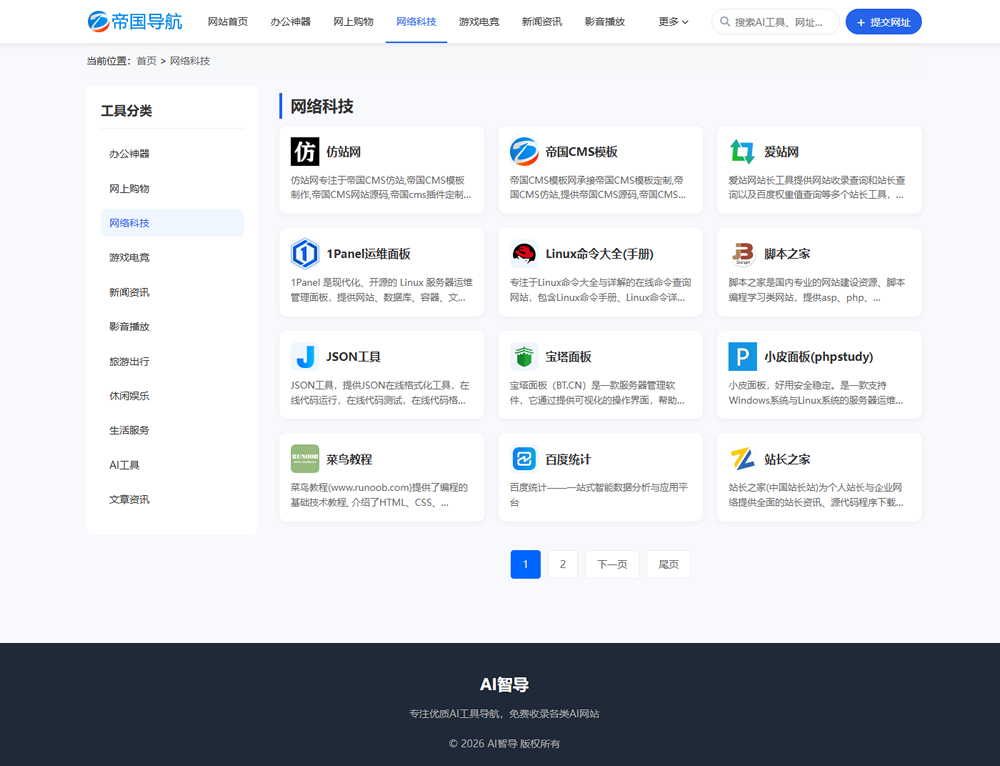Viewport: 1000px width, 766px height.
Task: Click the 帝国CMS模板 card icon
Action: point(524,152)
